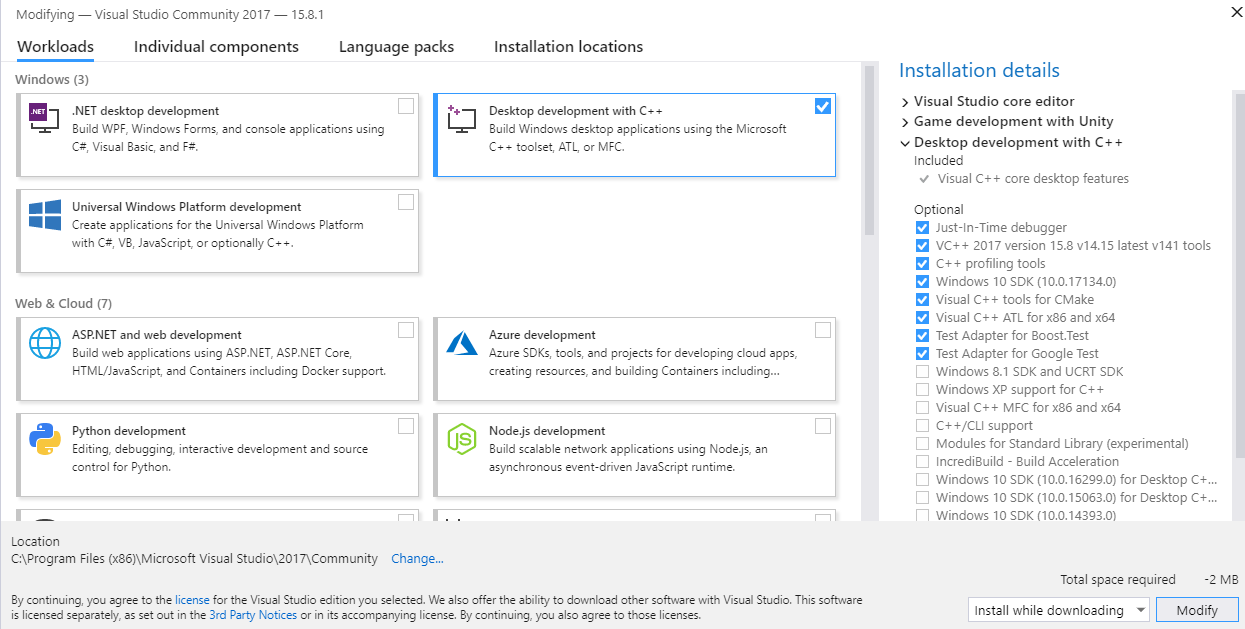Click the Node.js development logo icon
This screenshot has height=629, width=1245.
coord(462,439)
